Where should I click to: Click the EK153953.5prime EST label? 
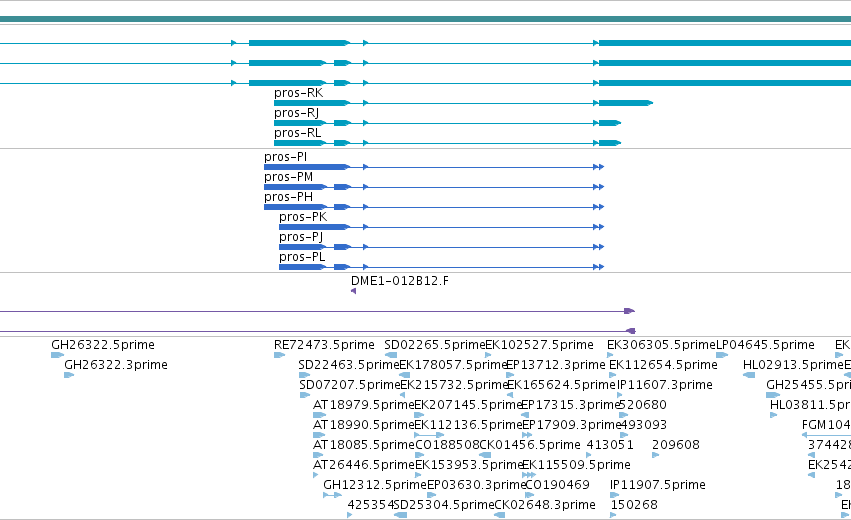click(469, 466)
